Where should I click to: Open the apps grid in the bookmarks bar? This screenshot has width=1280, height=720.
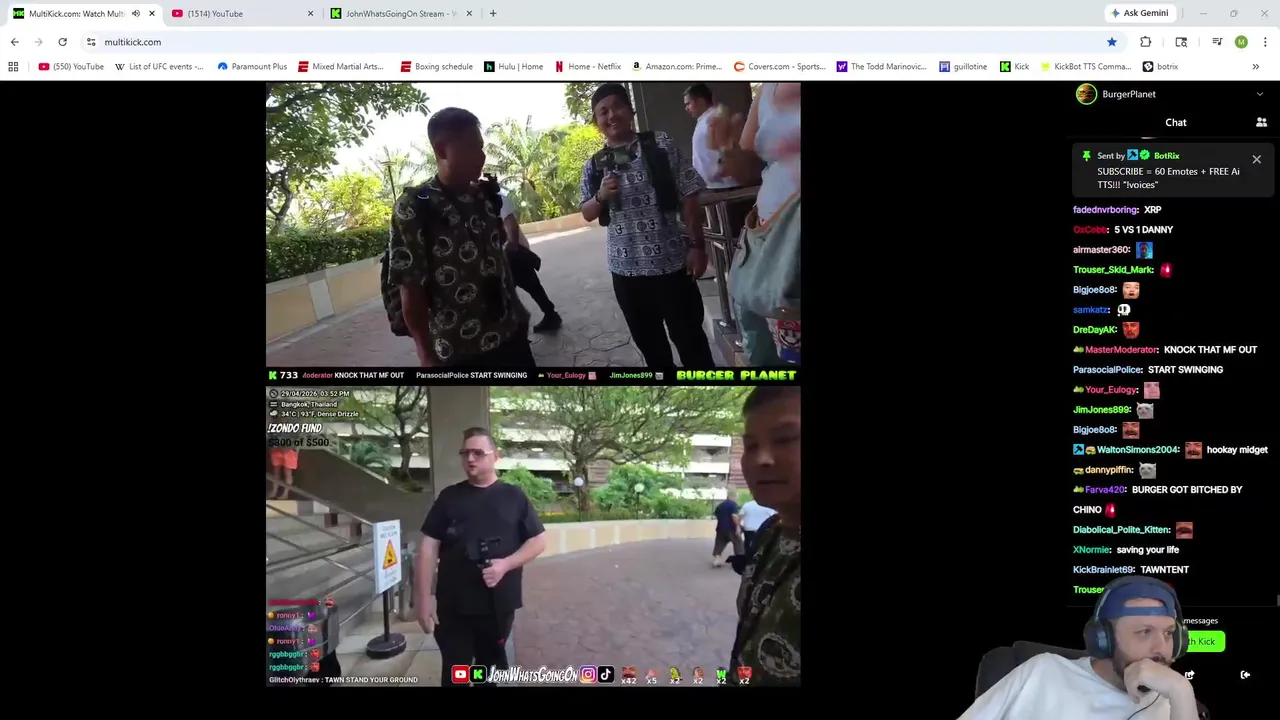pos(13,67)
